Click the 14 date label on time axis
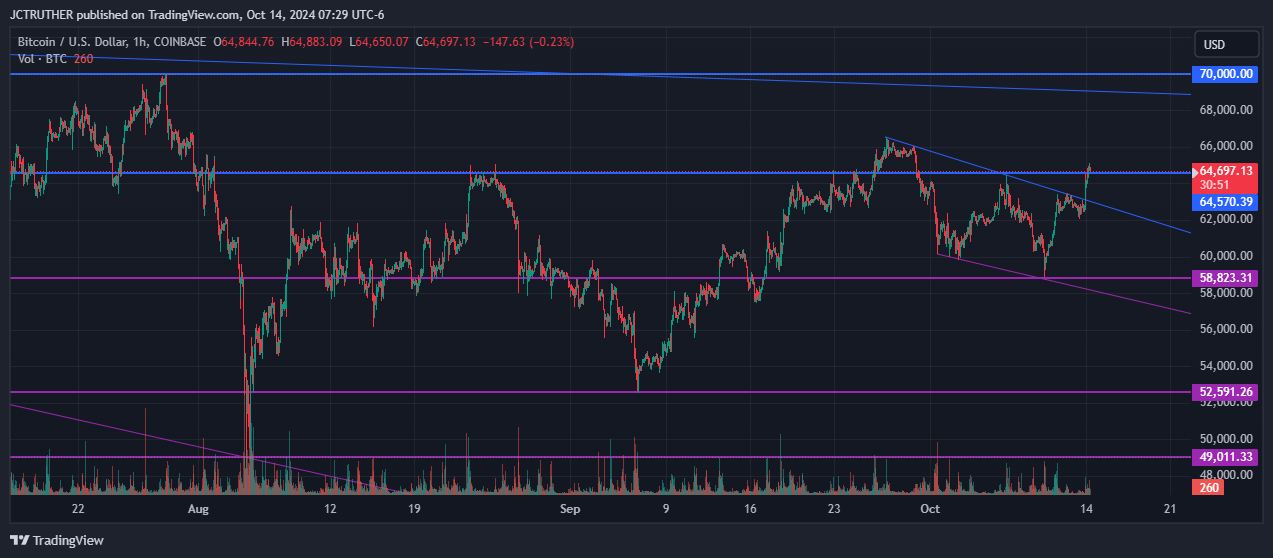The image size is (1273, 558). tap(1087, 509)
